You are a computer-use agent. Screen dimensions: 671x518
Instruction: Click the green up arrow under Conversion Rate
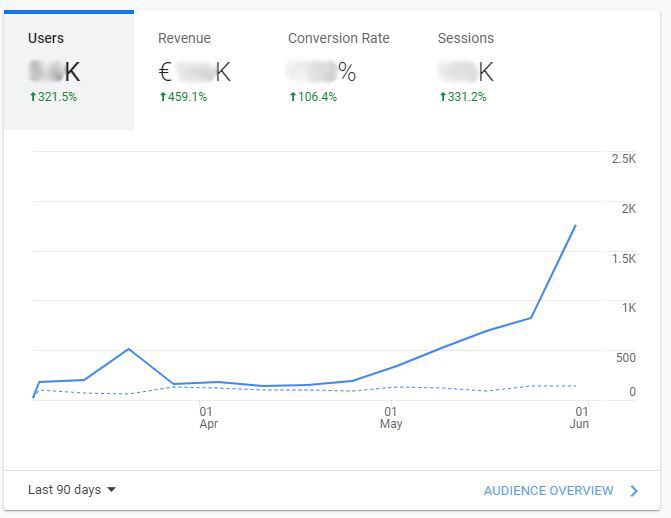pyautogui.click(x=293, y=97)
